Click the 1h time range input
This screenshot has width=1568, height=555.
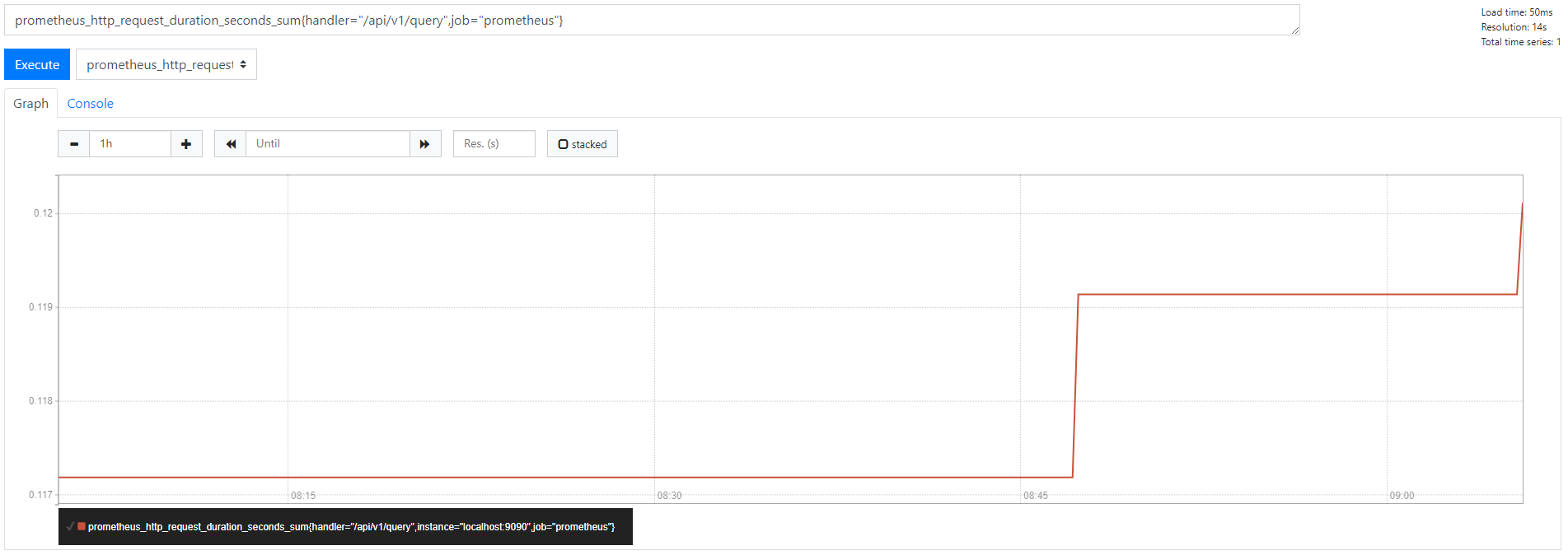(x=130, y=144)
